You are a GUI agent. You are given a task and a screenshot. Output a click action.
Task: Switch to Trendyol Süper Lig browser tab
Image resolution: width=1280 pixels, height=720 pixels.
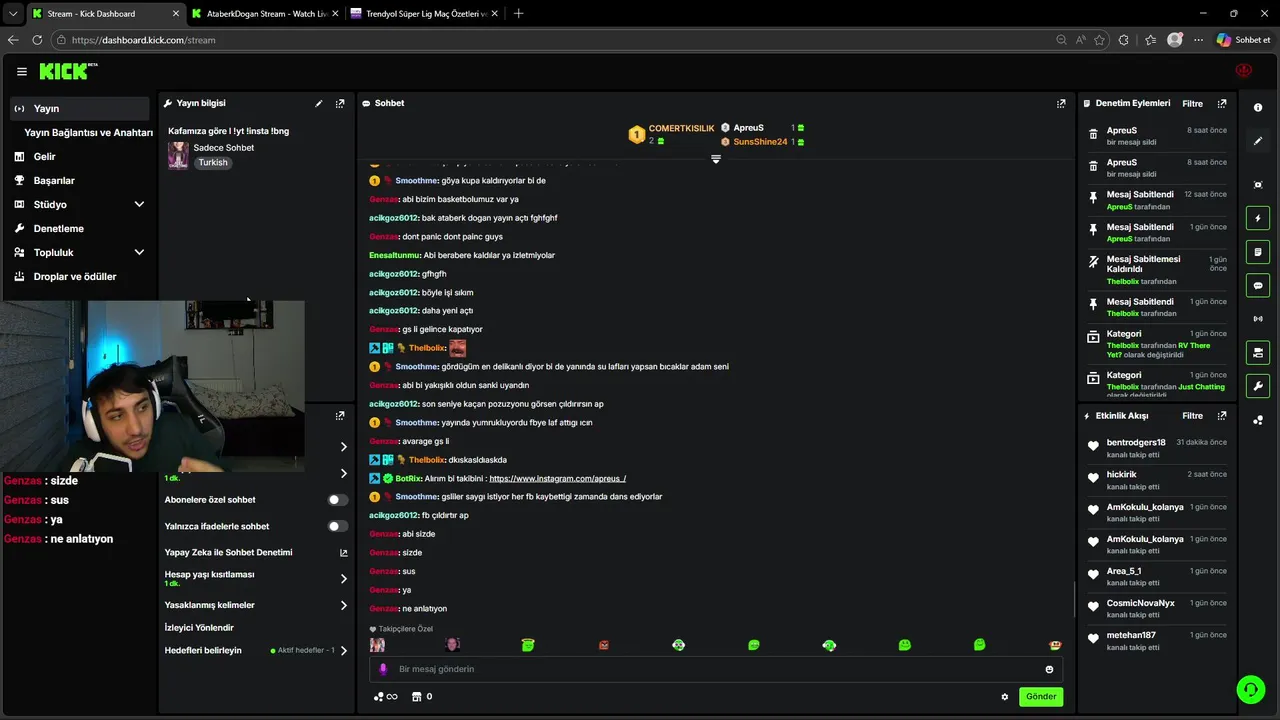pyautogui.click(x=426, y=14)
